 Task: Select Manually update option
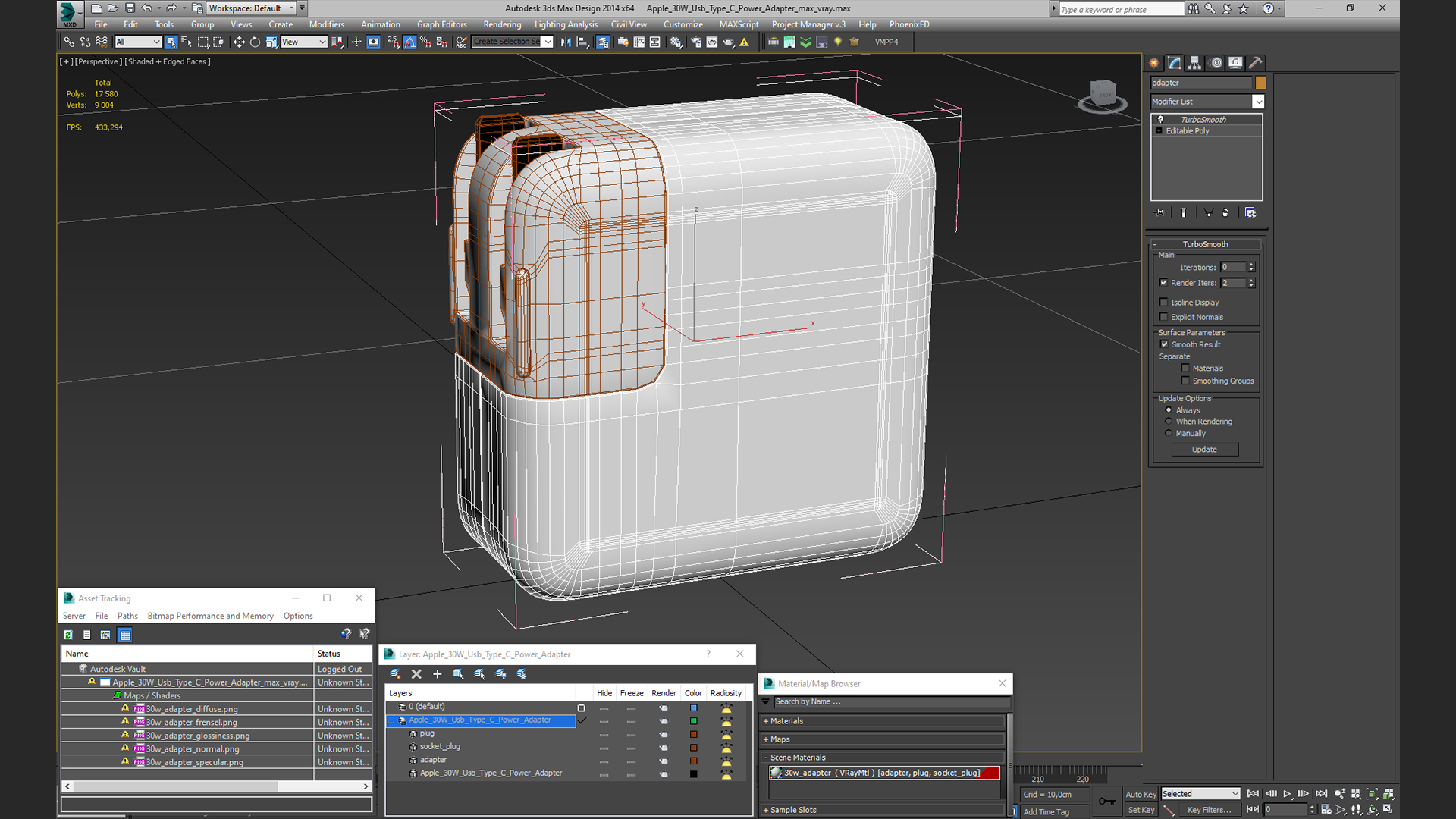(1169, 434)
